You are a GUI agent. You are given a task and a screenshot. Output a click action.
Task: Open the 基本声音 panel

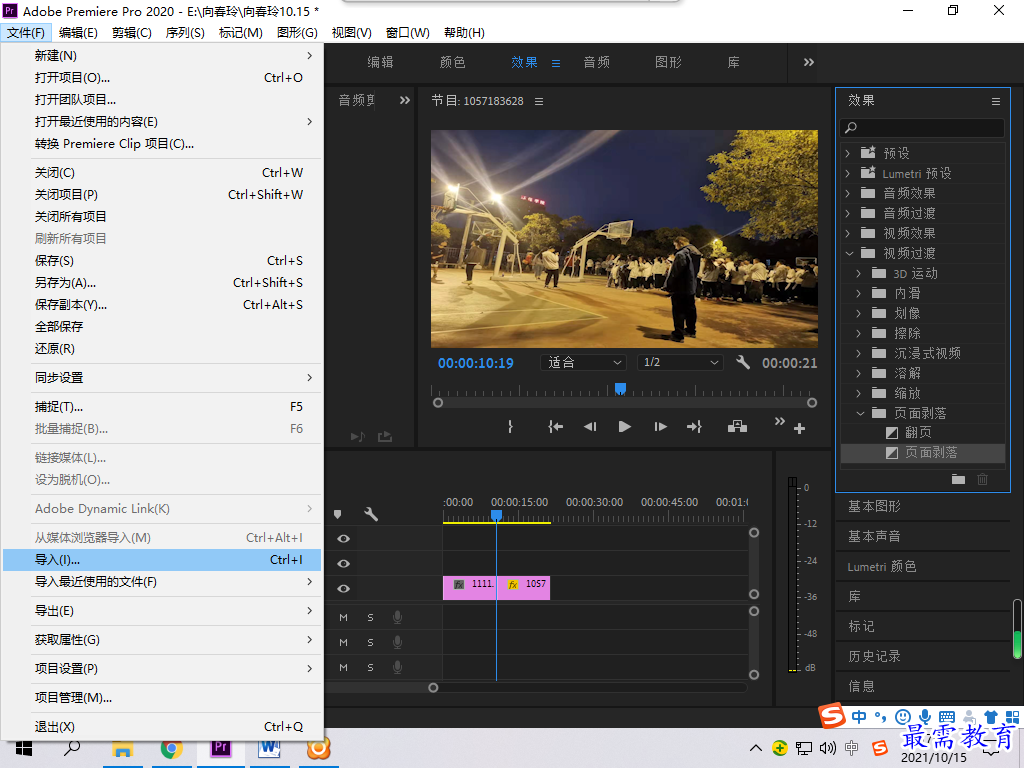tap(874, 536)
